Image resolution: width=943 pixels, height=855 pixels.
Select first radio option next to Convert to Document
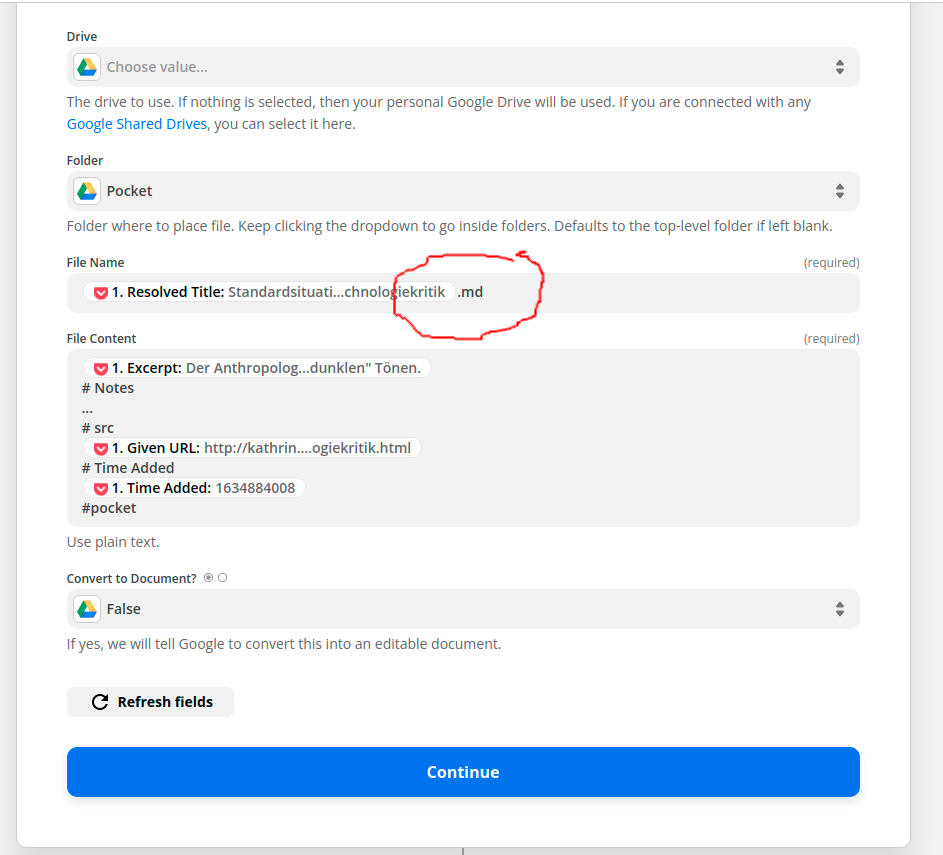click(209, 578)
